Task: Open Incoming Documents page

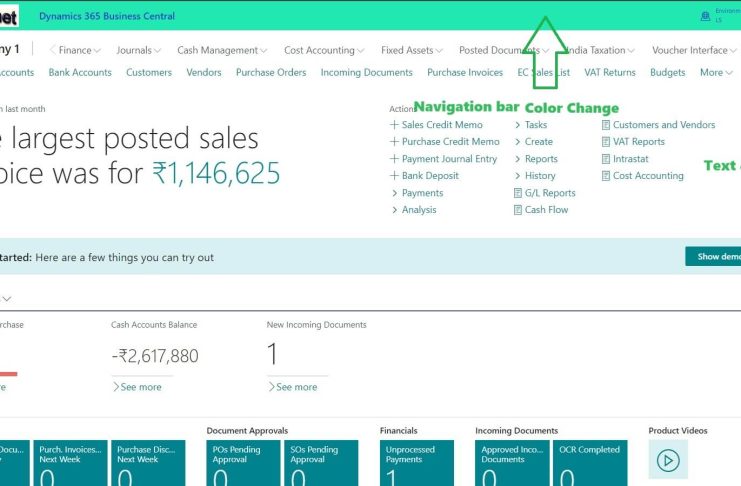Action: tap(366, 72)
